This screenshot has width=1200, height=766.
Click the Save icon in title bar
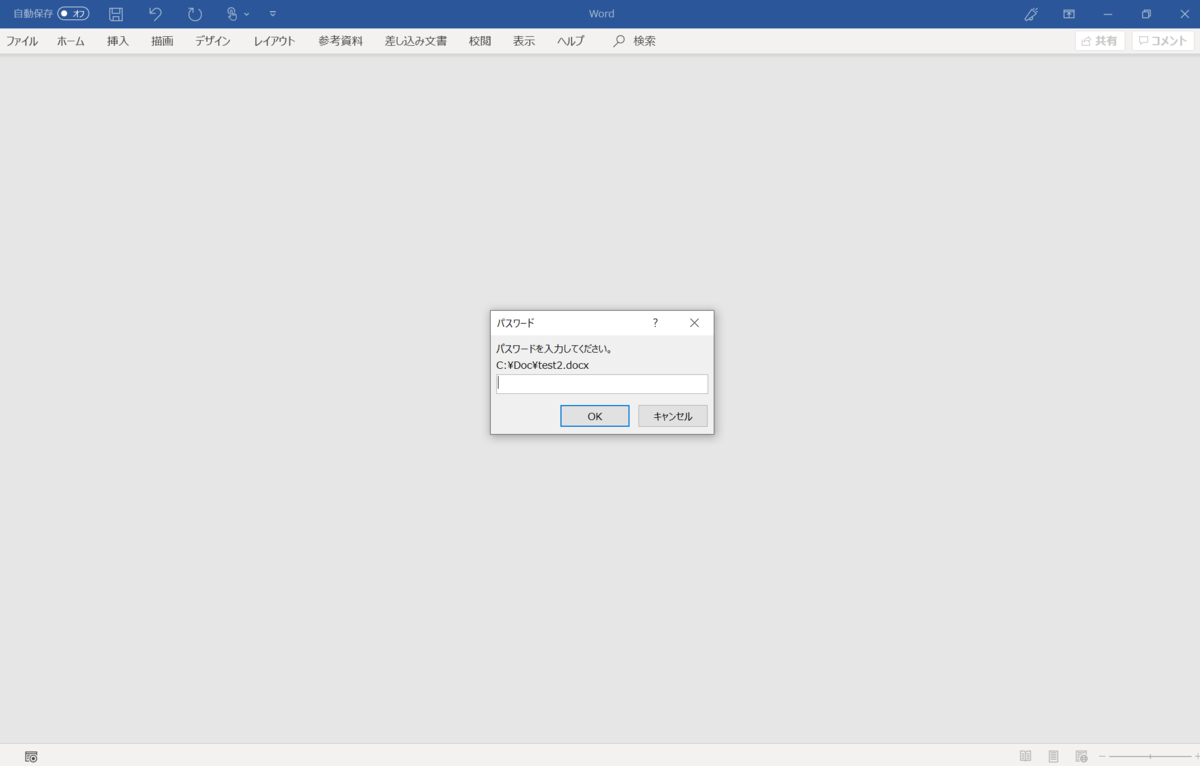(x=116, y=14)
